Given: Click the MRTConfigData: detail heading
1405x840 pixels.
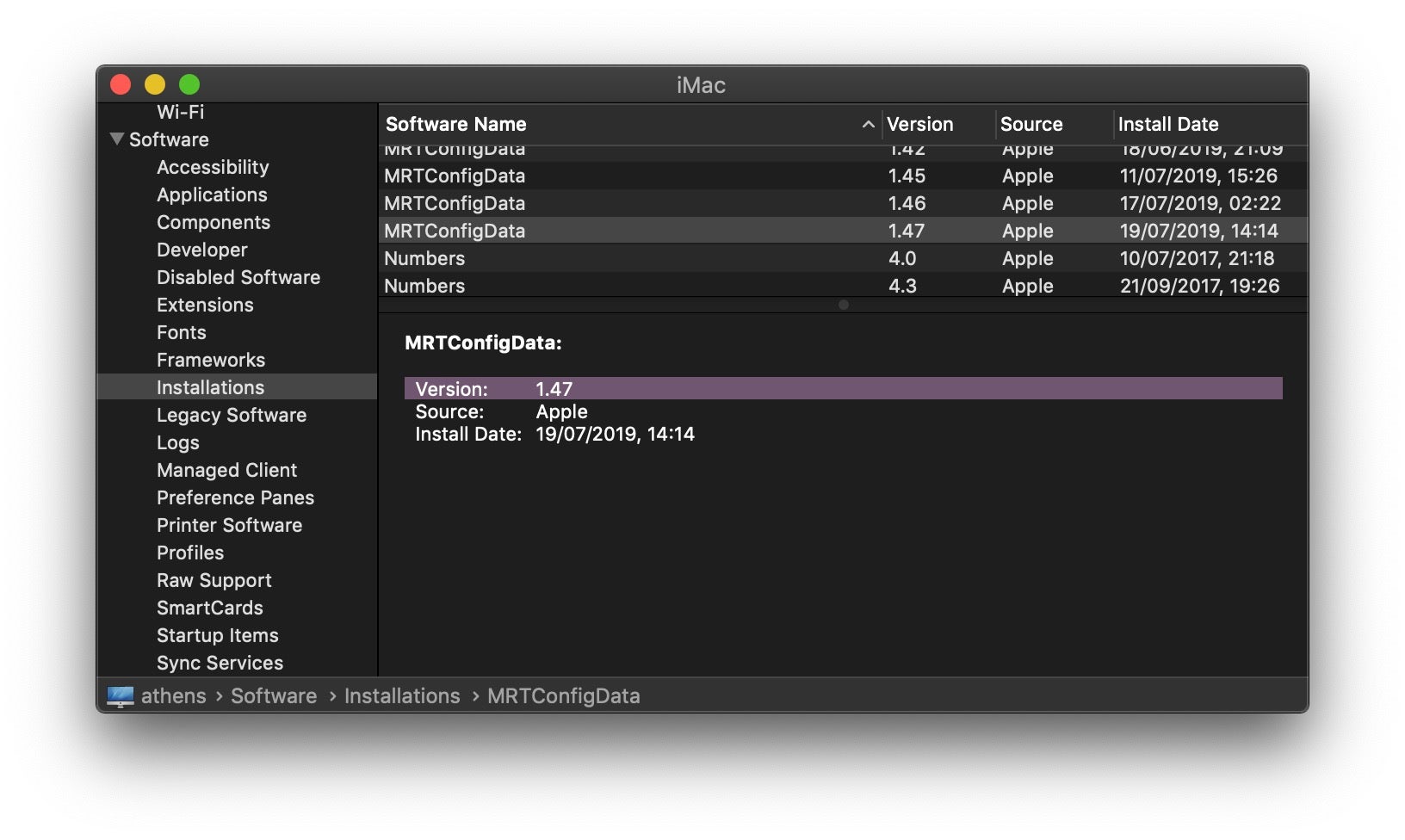Looking at the screenshot, I should tap(483, 343).
